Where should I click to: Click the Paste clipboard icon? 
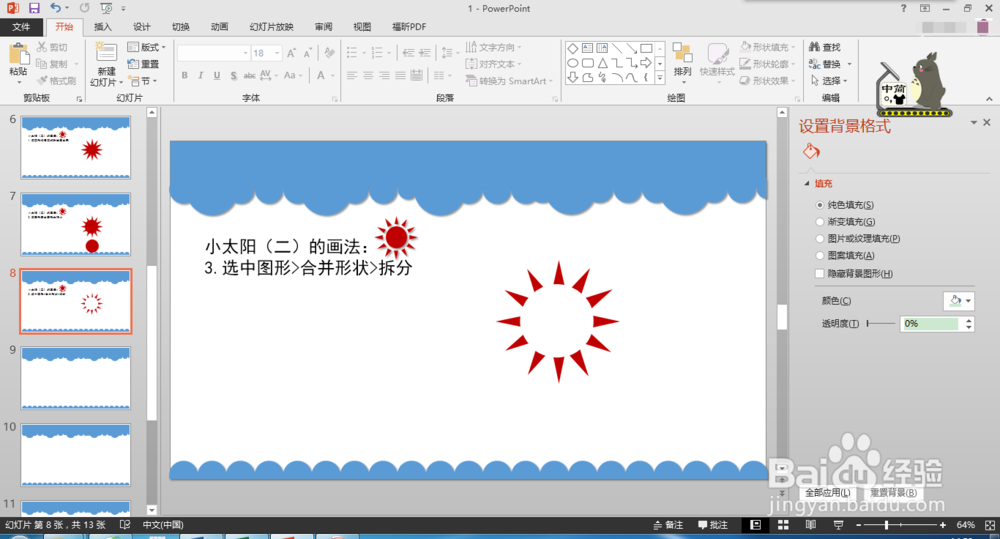click(x=18, y=55)
